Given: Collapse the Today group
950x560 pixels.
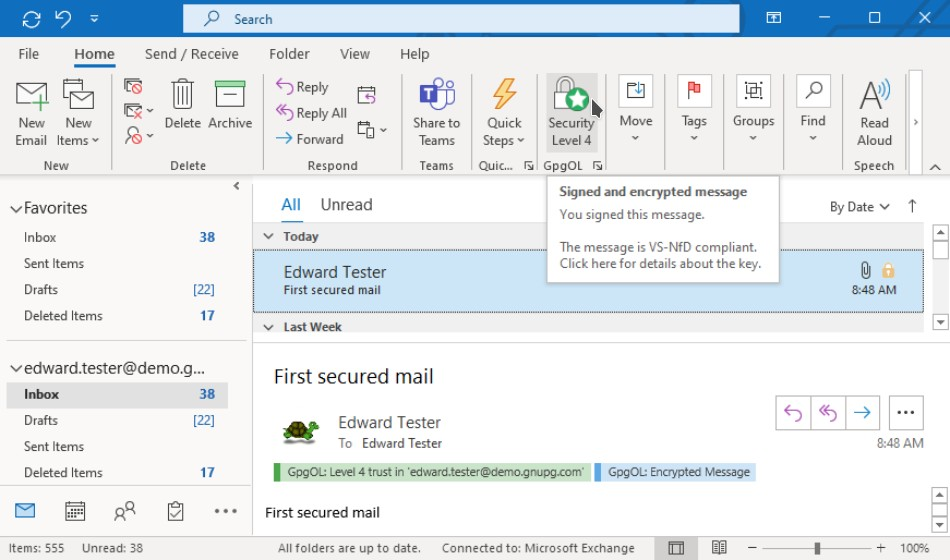Looking at the screenshot, I should pos(268,236).
